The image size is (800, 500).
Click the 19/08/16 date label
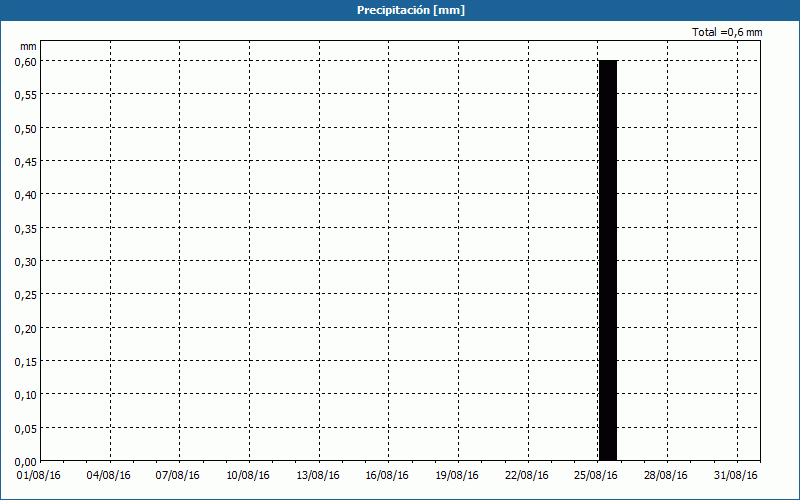click(x=457, y=476)
